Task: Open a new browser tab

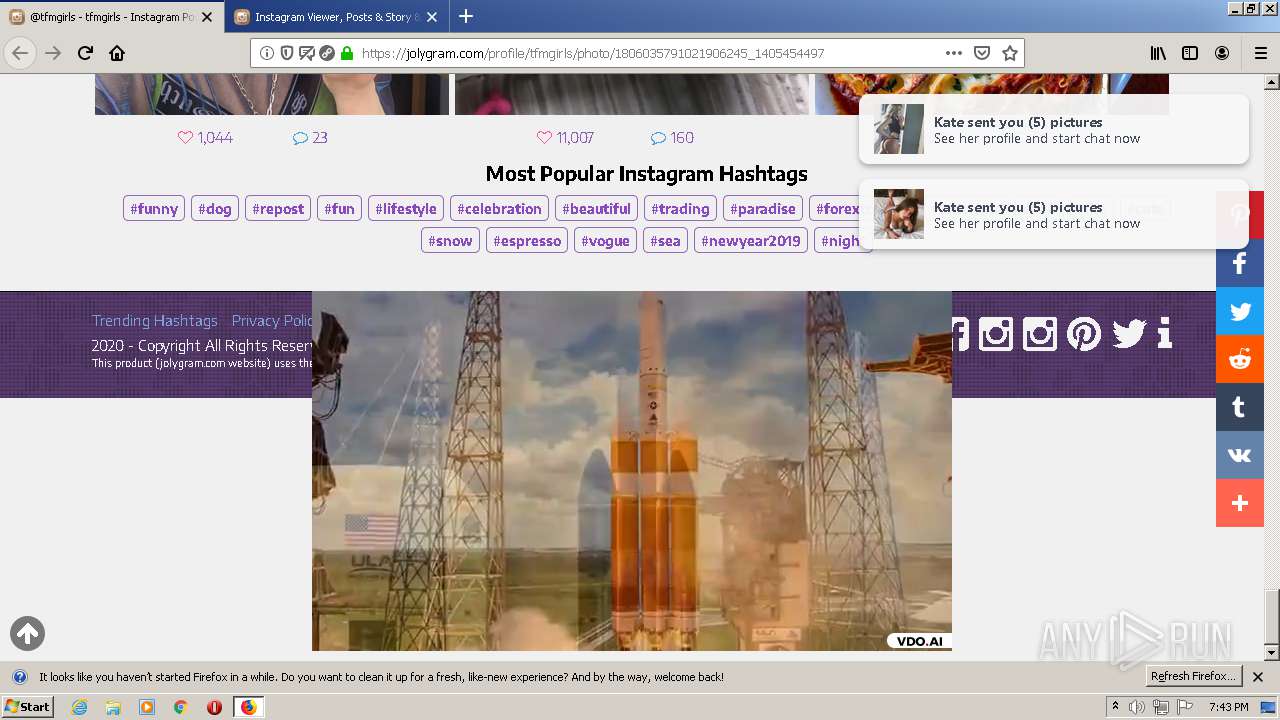Action: pos(466,16)
